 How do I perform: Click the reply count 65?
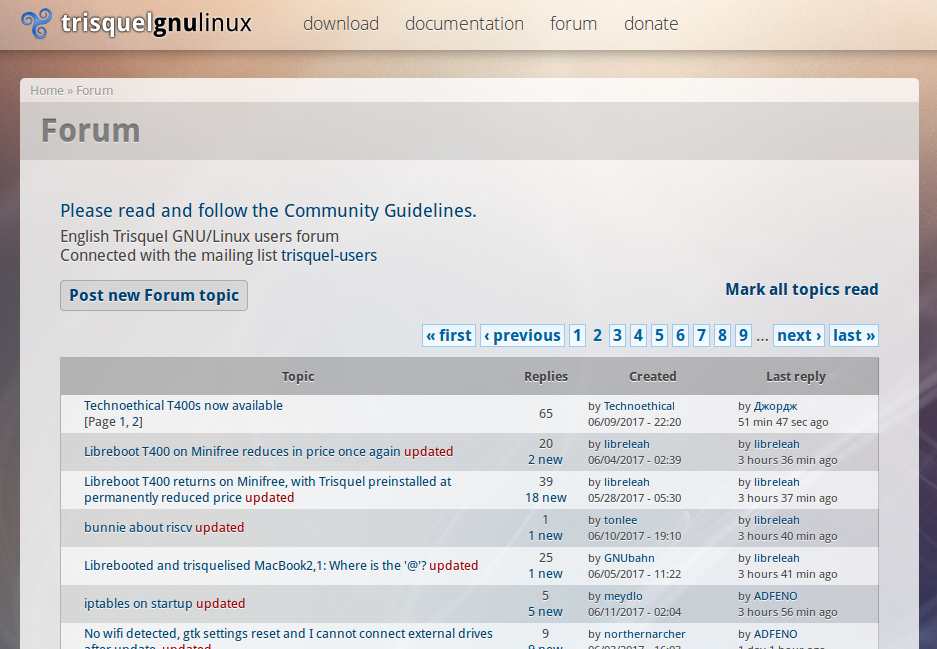tap(546, 414)
